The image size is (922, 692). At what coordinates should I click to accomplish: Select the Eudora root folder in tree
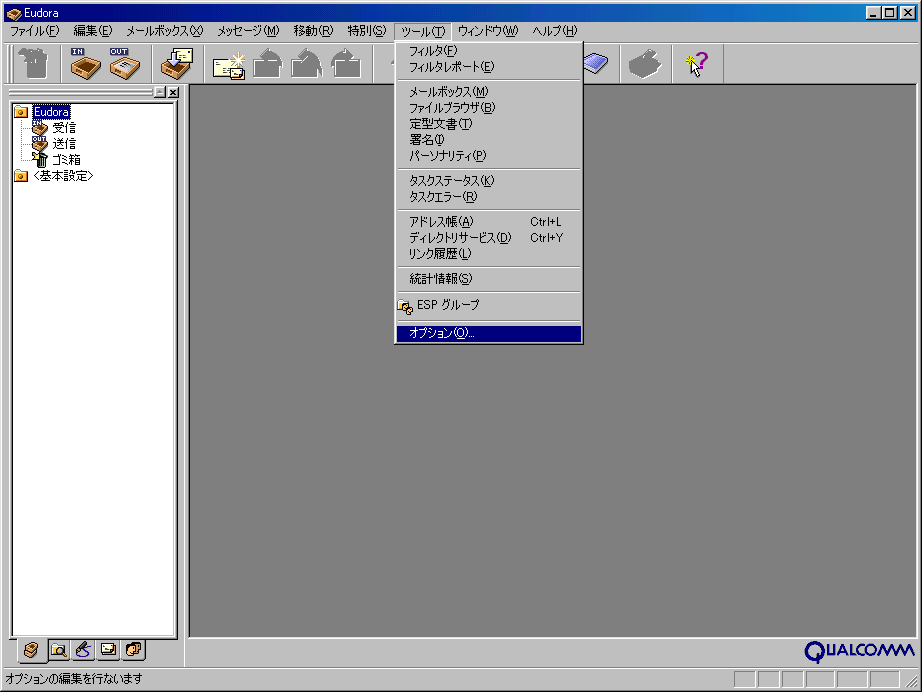tap(51, 112)
